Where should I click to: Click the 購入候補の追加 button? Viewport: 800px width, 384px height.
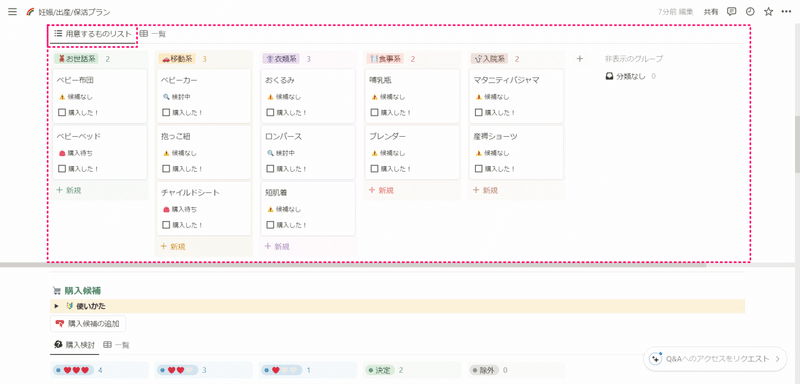point(88,323)
